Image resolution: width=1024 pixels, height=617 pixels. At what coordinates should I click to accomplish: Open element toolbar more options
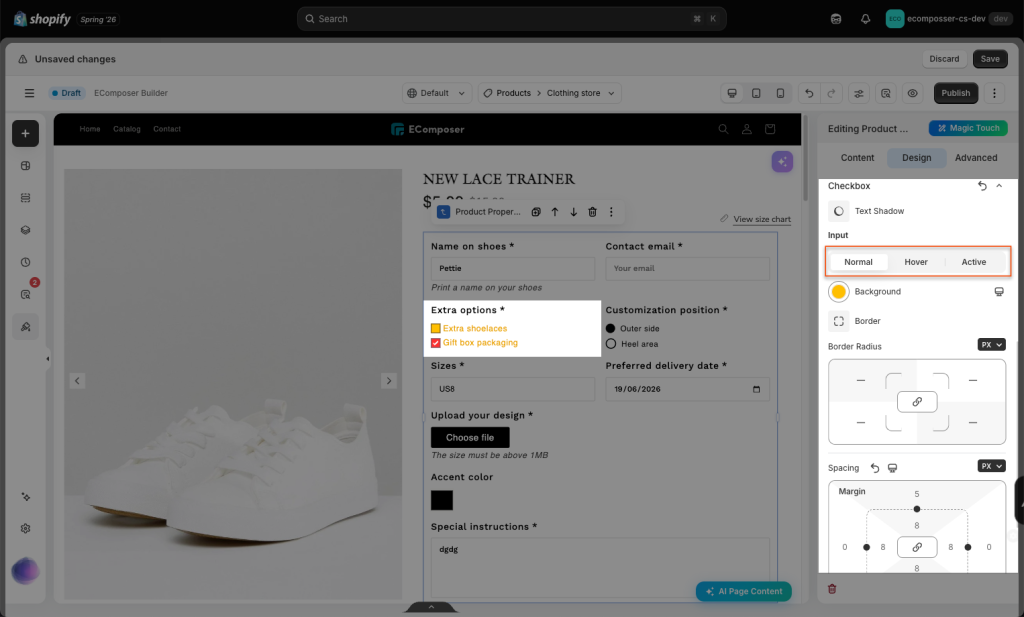611,212
